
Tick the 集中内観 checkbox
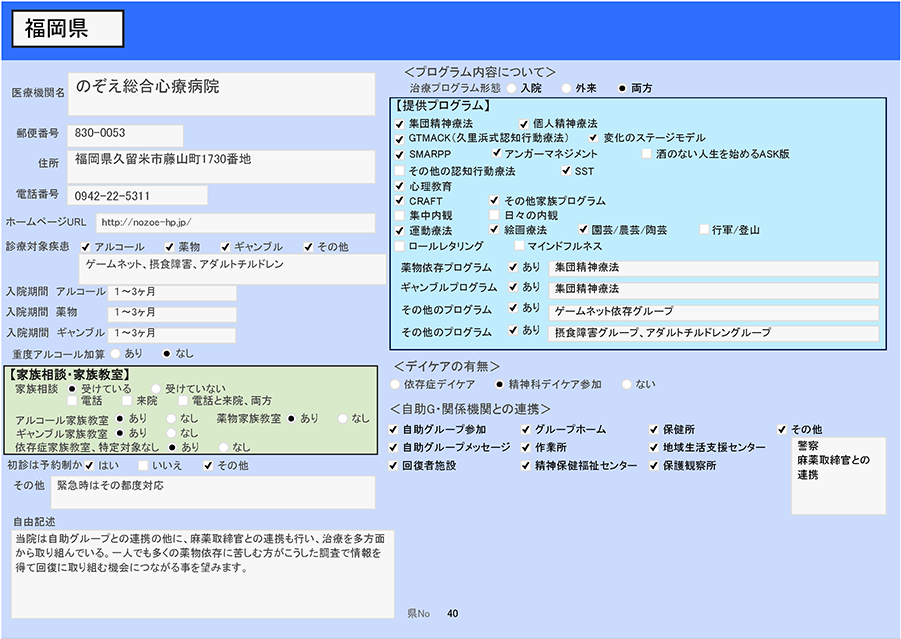tap(400, 215)
